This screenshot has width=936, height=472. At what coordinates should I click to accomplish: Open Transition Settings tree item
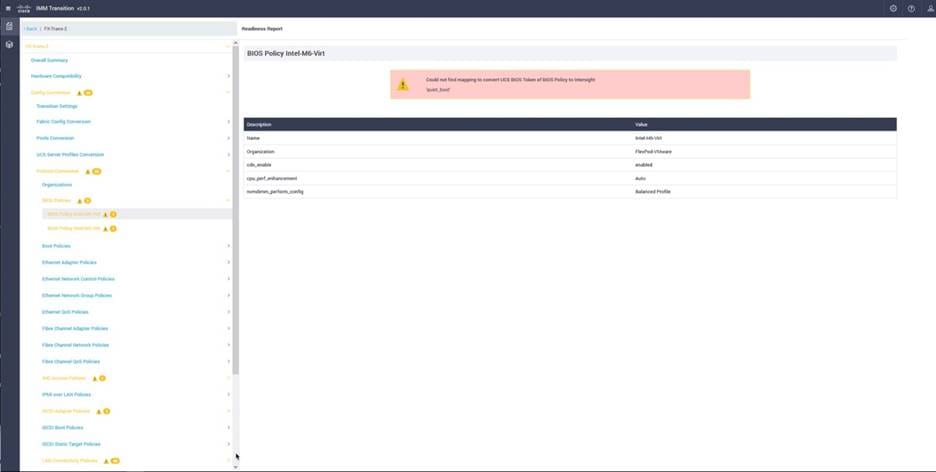pos(57,106)
